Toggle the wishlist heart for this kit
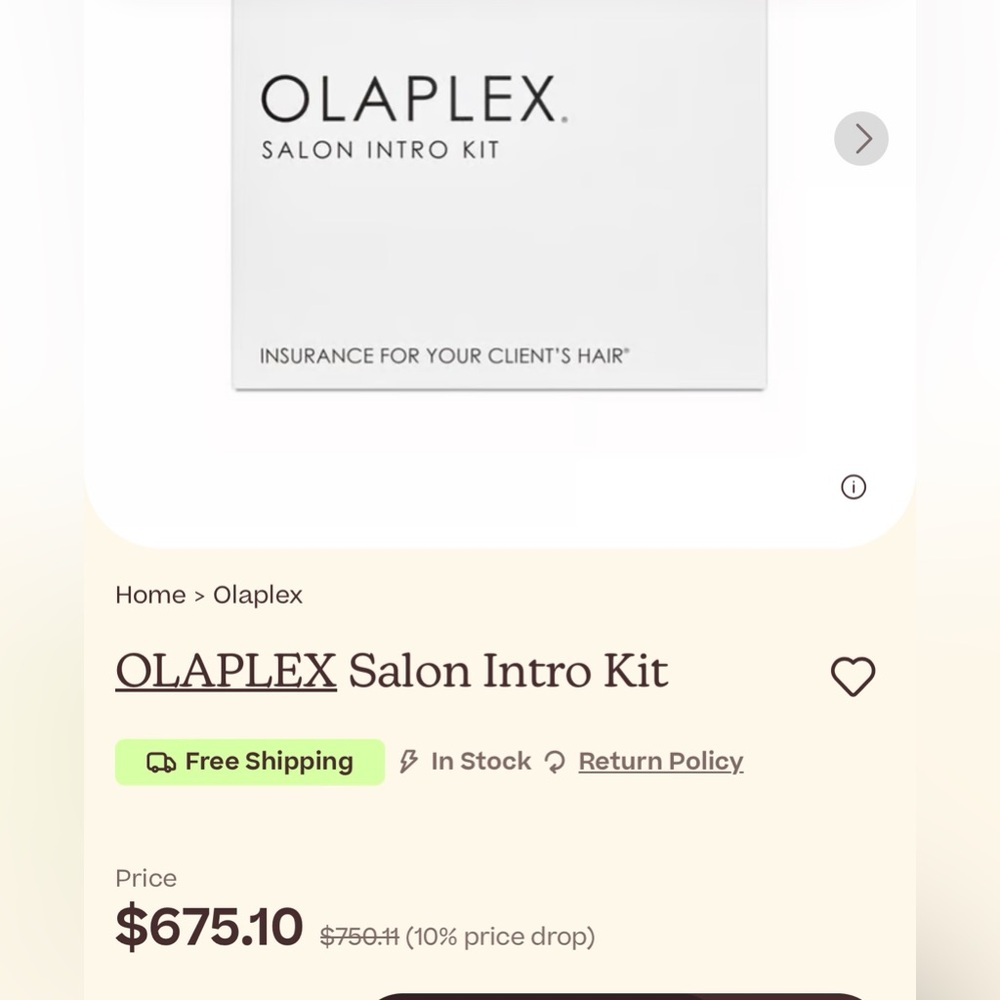Image resolution: width=1000 pixels, height=1000 pixels. [x=853, y=676]
